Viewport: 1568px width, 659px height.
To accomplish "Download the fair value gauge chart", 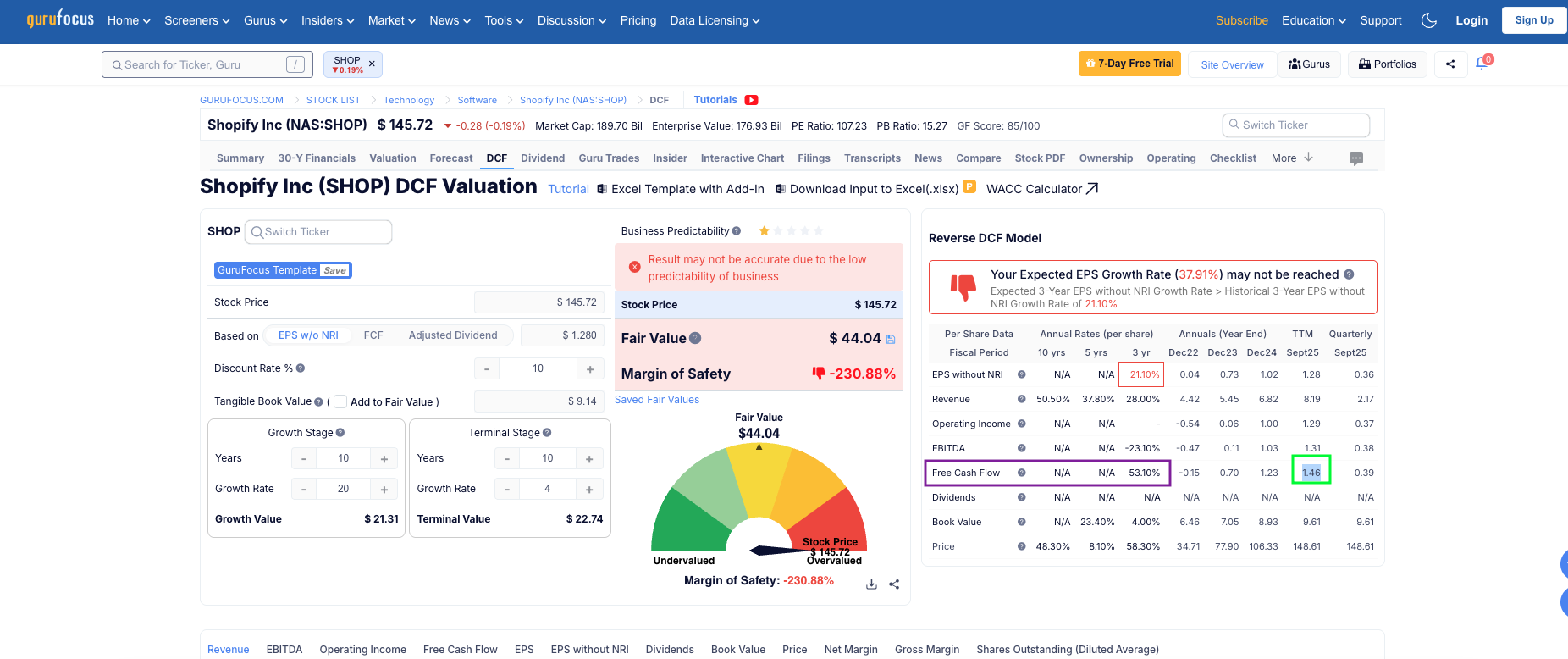I will (x=871, y=584).
